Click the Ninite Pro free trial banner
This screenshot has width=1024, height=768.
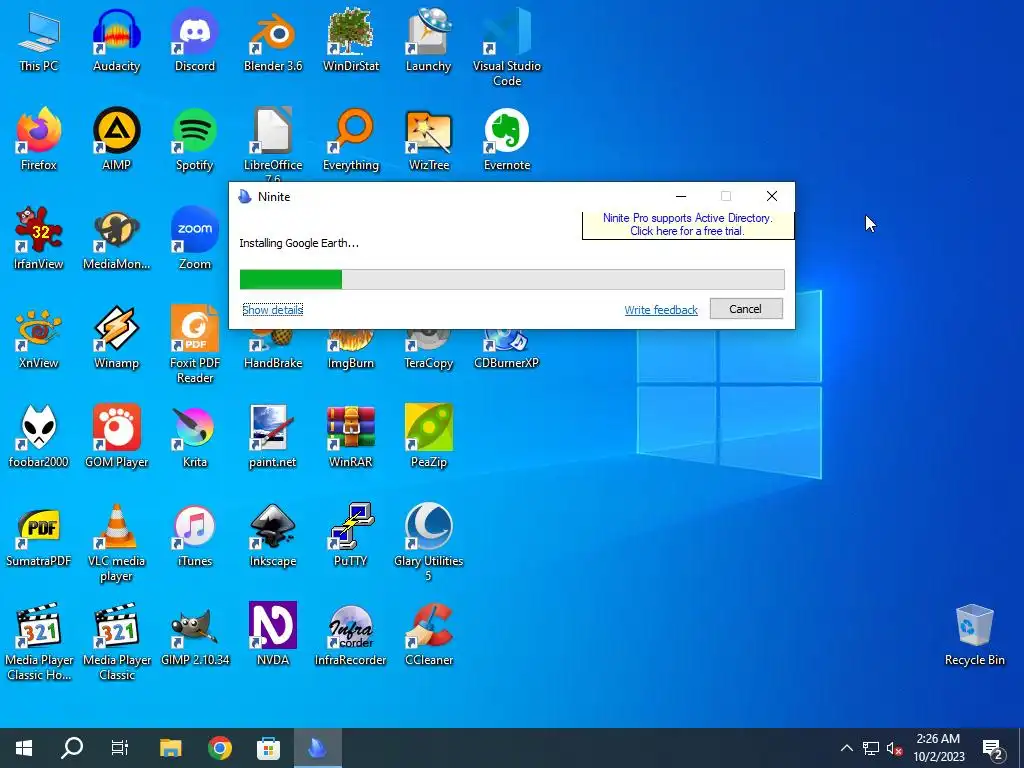[688, 225]
